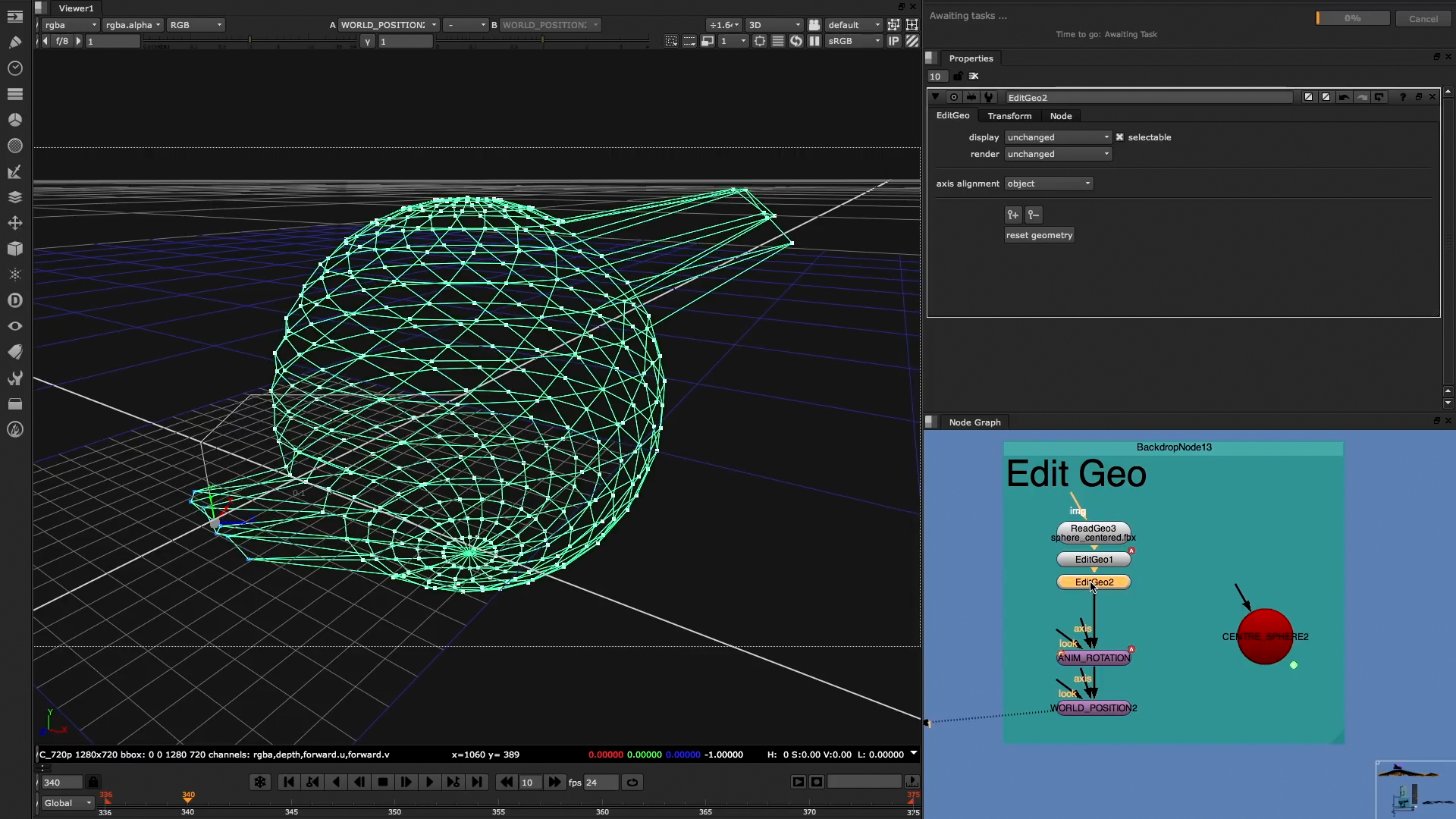Open the A input WORLD_POSITION dropdown

(x=388, y=25)
